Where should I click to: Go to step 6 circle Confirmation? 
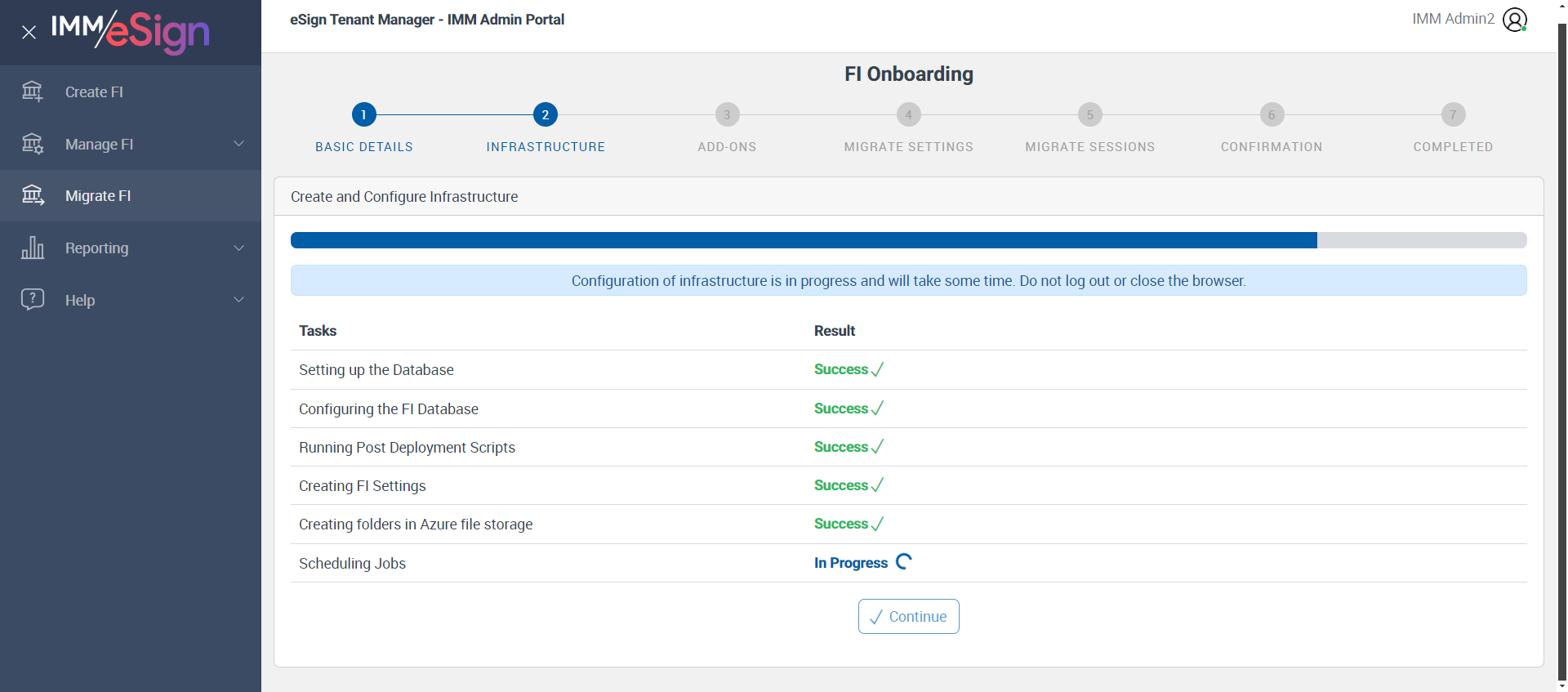click(1272, 114)
